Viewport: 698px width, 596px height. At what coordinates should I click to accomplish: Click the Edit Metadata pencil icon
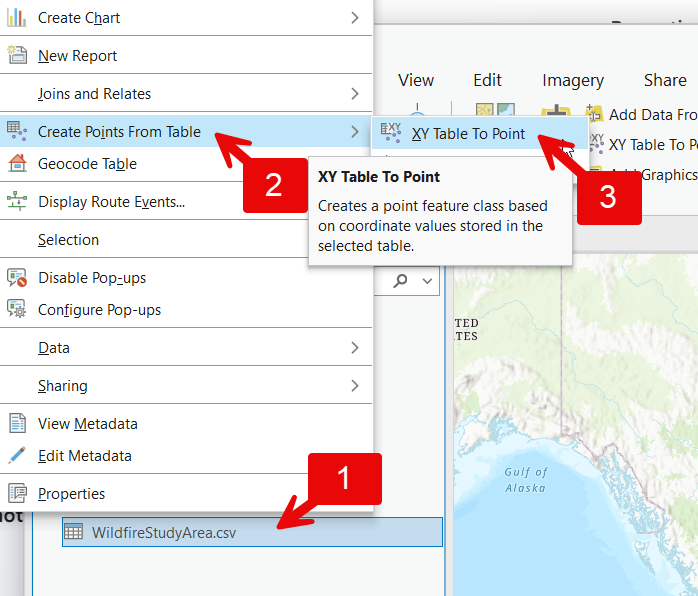pos(17,456)
